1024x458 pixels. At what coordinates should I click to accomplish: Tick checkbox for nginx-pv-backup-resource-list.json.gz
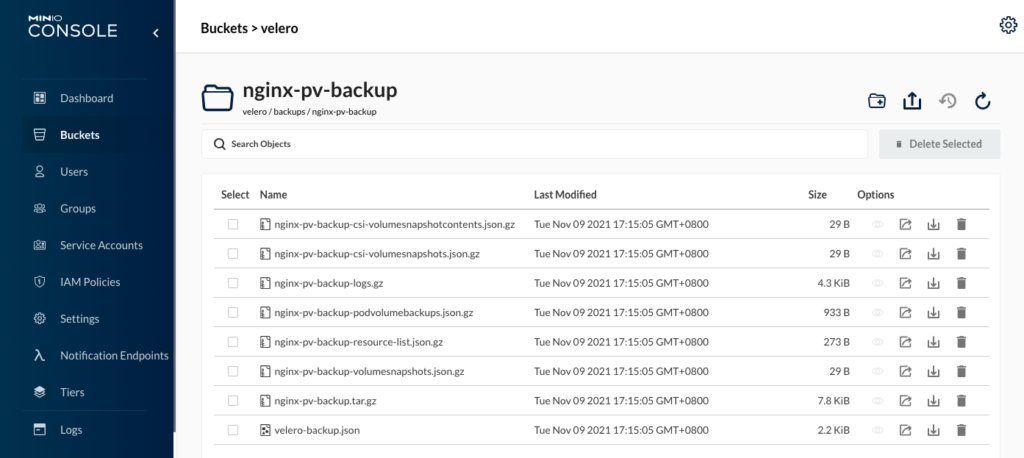coord(233,342)
